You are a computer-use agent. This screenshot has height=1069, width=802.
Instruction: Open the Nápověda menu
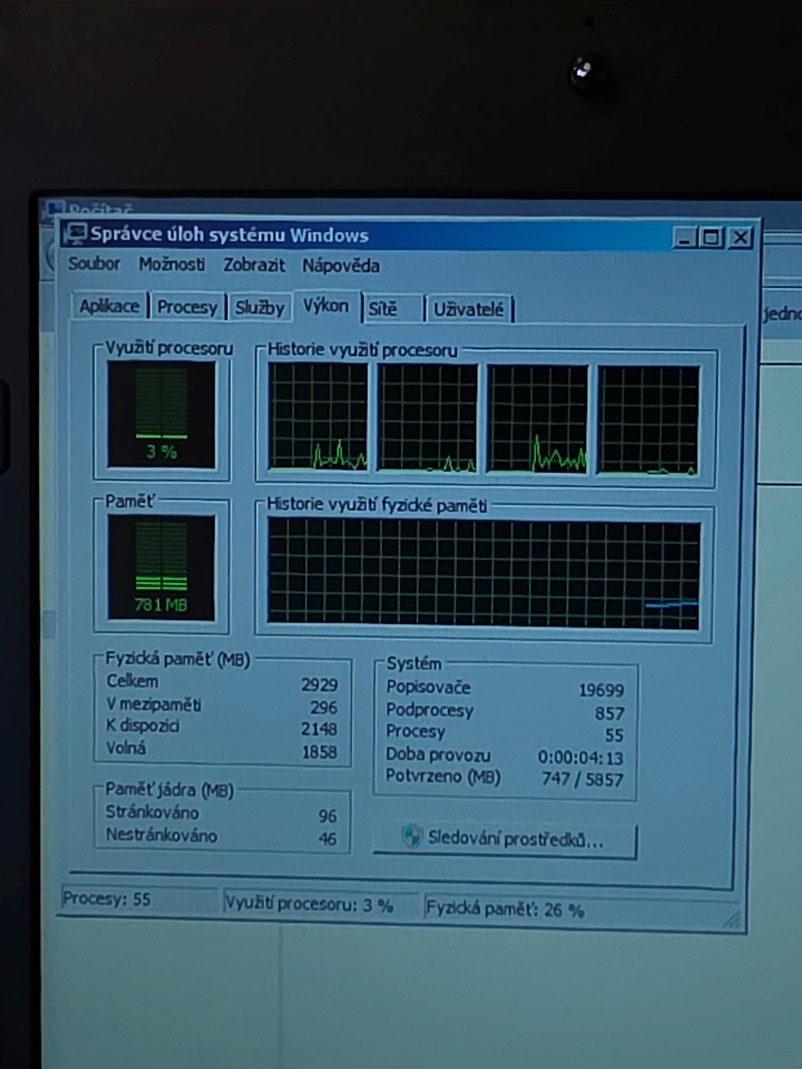(x=340, y=267)
